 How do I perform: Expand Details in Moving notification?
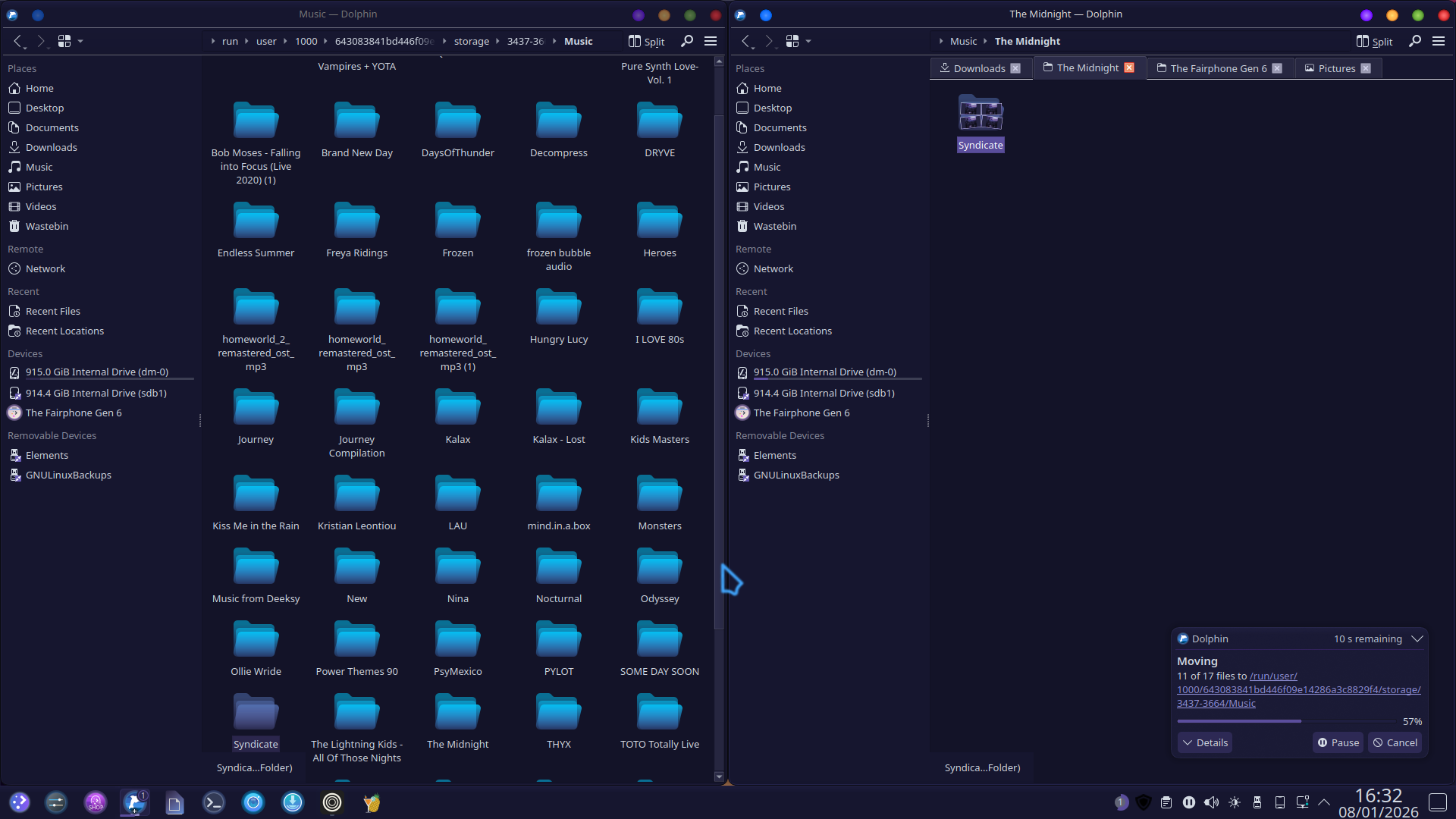click(1205, 742)
